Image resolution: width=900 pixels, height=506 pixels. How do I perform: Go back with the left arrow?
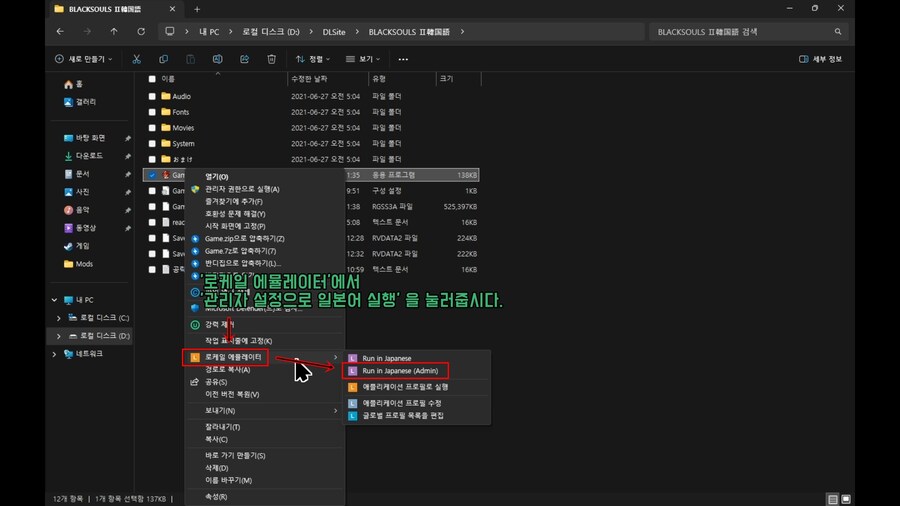60,32
